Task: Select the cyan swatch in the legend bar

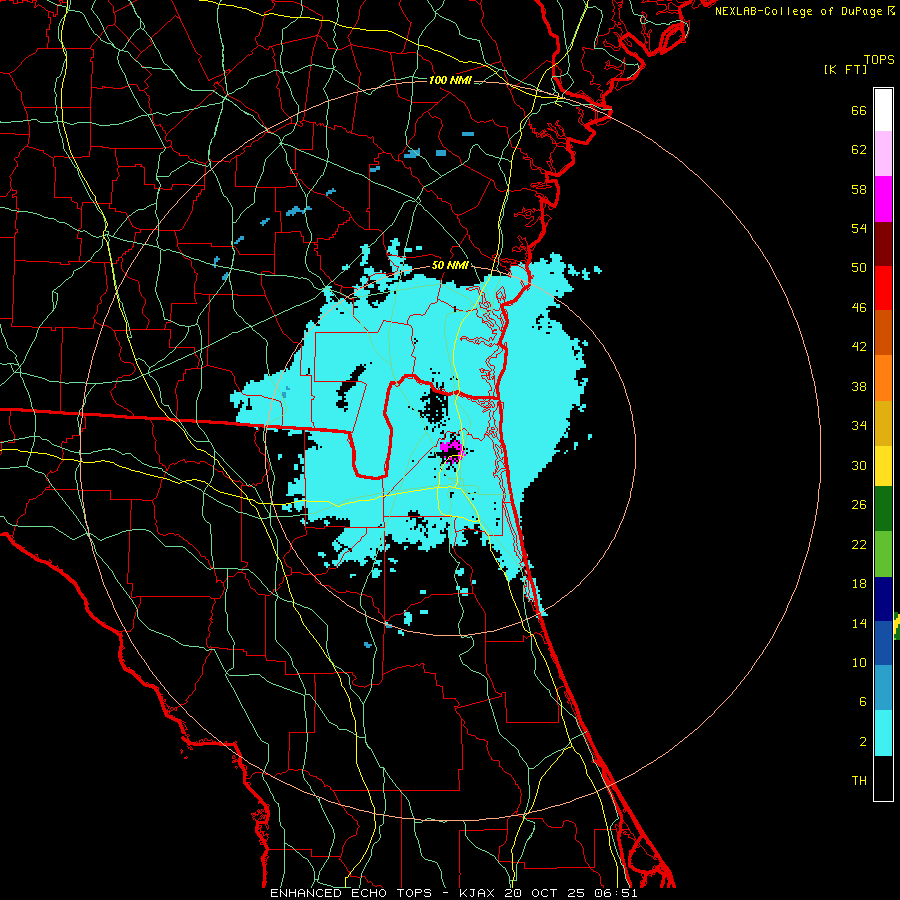Action: [x=883, y=733]
